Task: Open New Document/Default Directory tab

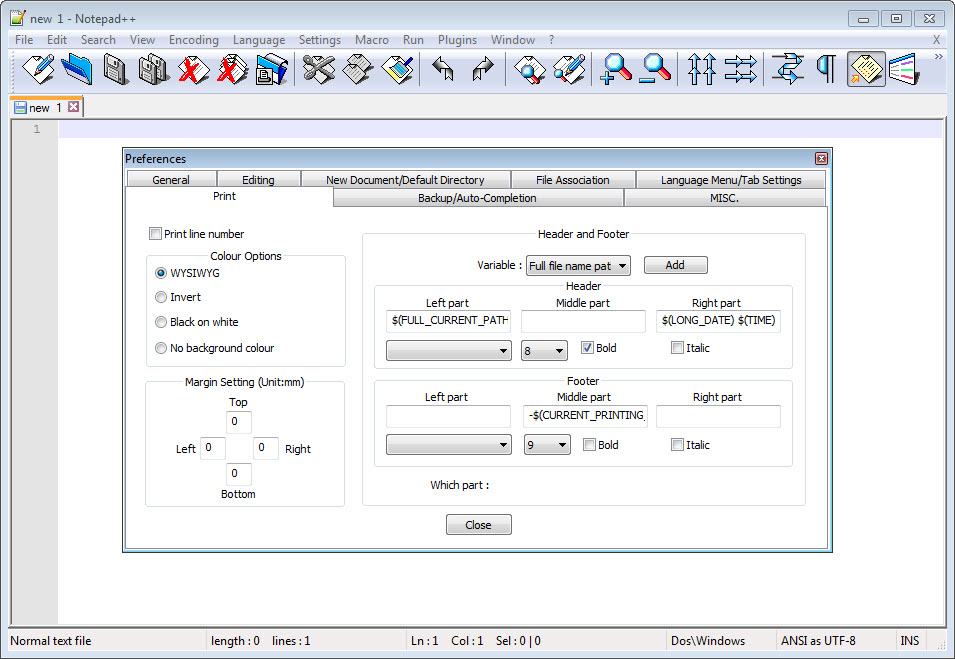Action: tap(405, 180)
